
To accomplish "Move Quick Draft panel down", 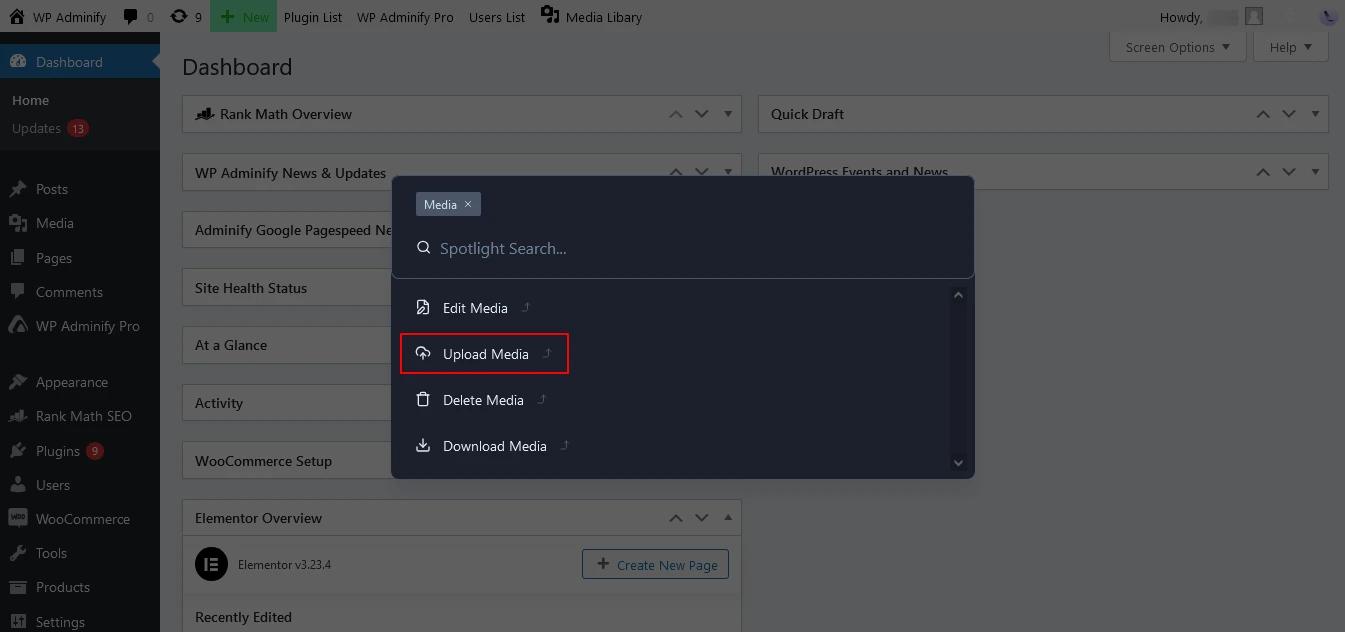I will point(1289,114).
